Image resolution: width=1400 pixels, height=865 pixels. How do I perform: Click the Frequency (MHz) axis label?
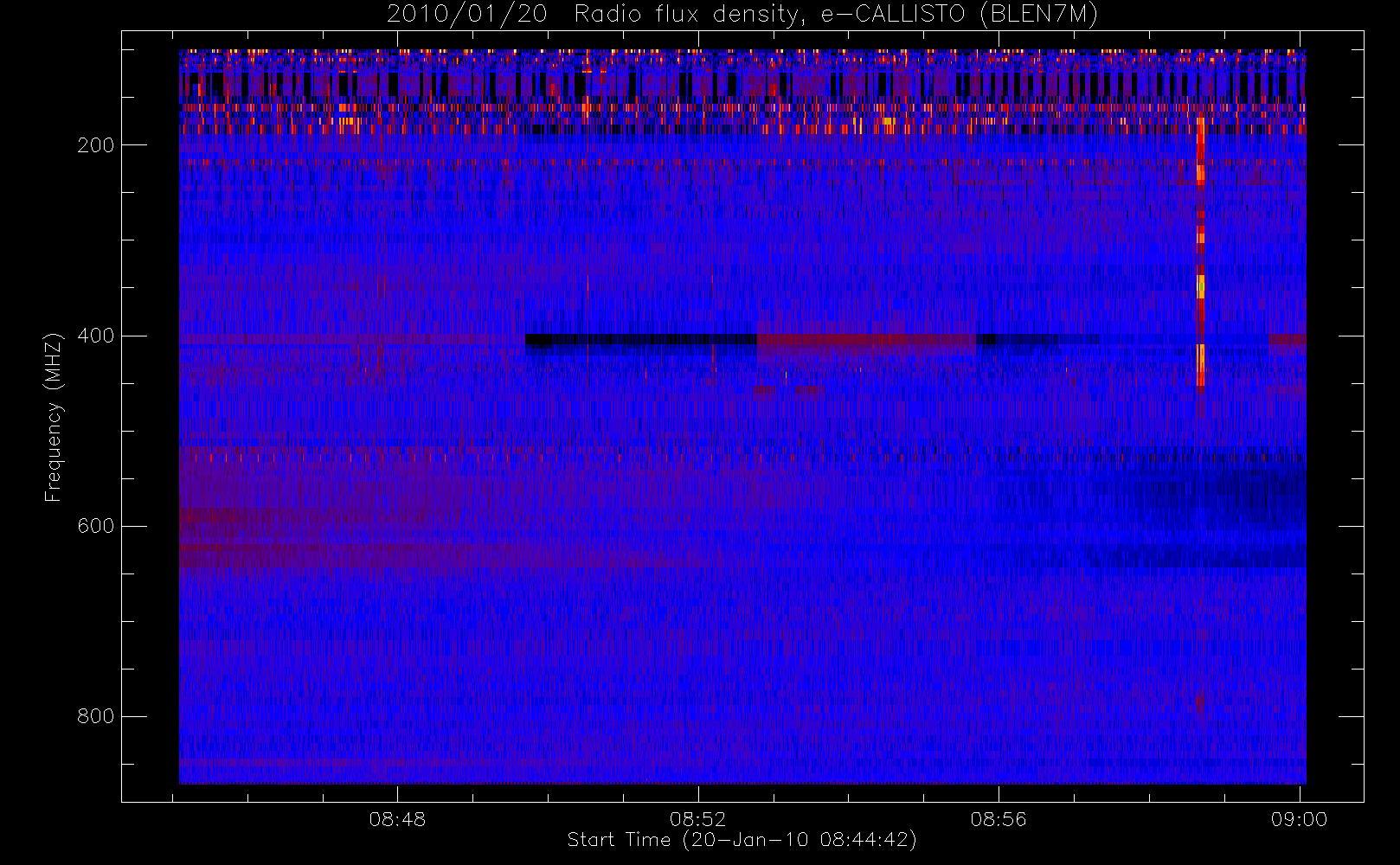(x=54, y=417)
